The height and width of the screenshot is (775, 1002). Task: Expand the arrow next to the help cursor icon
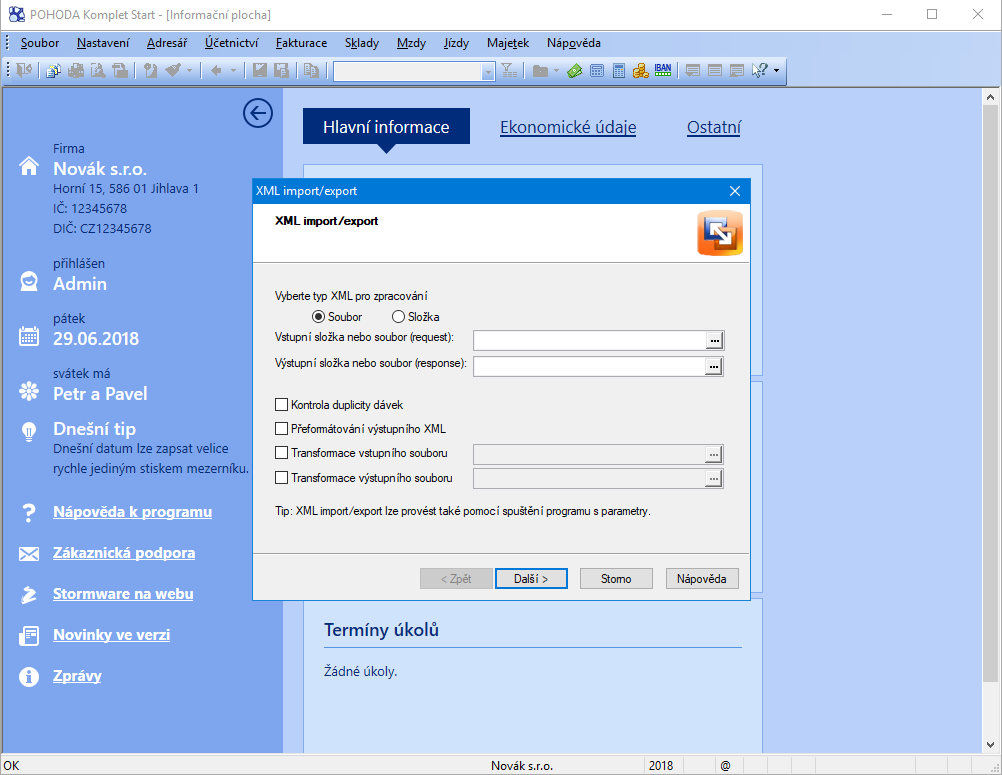(x=776, y=70)
